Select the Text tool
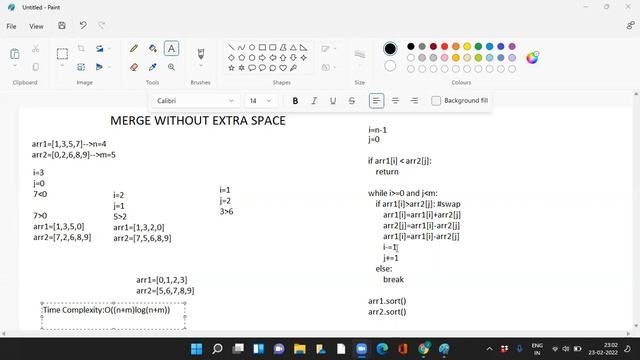This screenshot has width=640, height=360. 171,49
